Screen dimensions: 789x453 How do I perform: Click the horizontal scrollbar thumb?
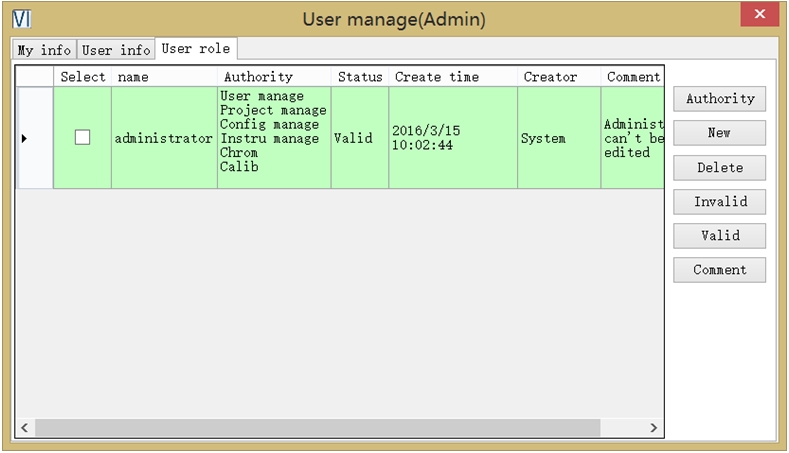318,428
